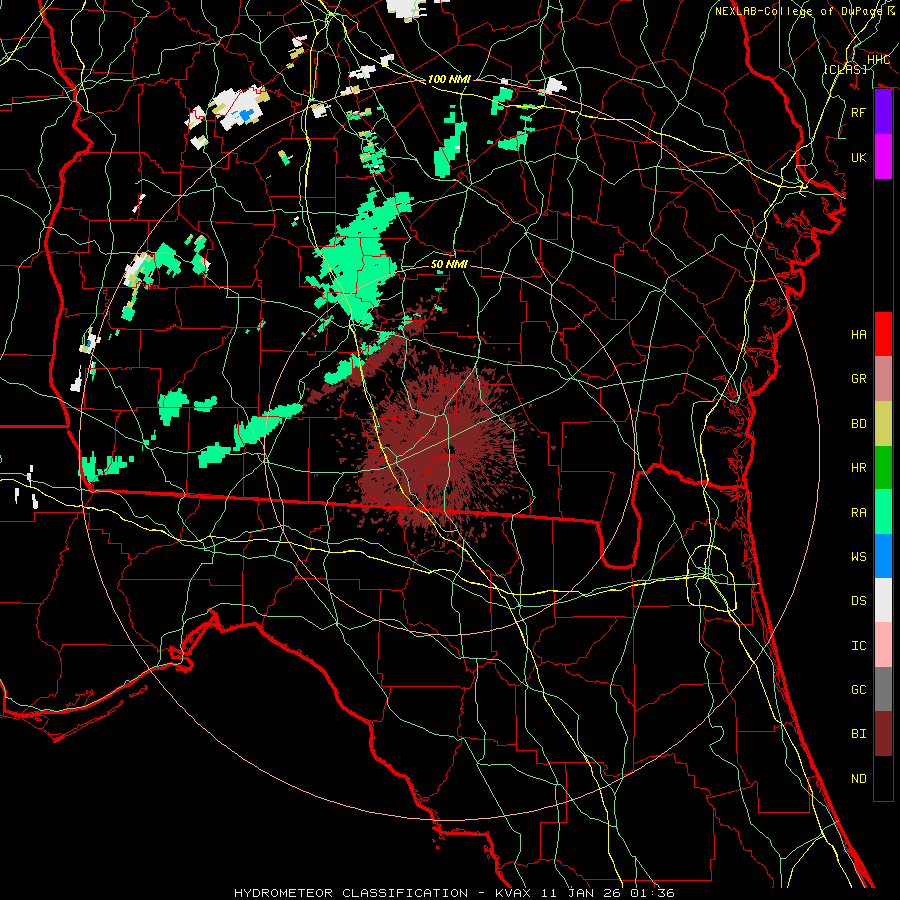This screenshot has height=900, width=900.
Task: Click the GC legend label
Action: click(858, 690)
